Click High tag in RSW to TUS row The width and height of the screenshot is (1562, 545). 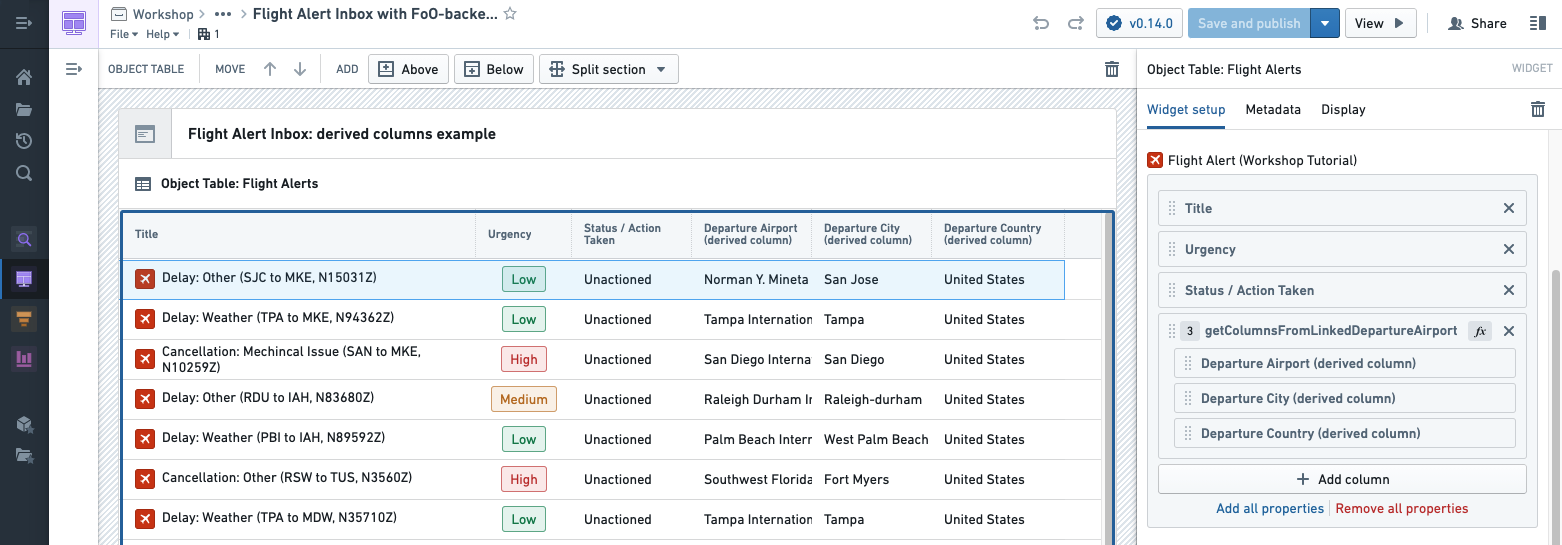(524, 479)
